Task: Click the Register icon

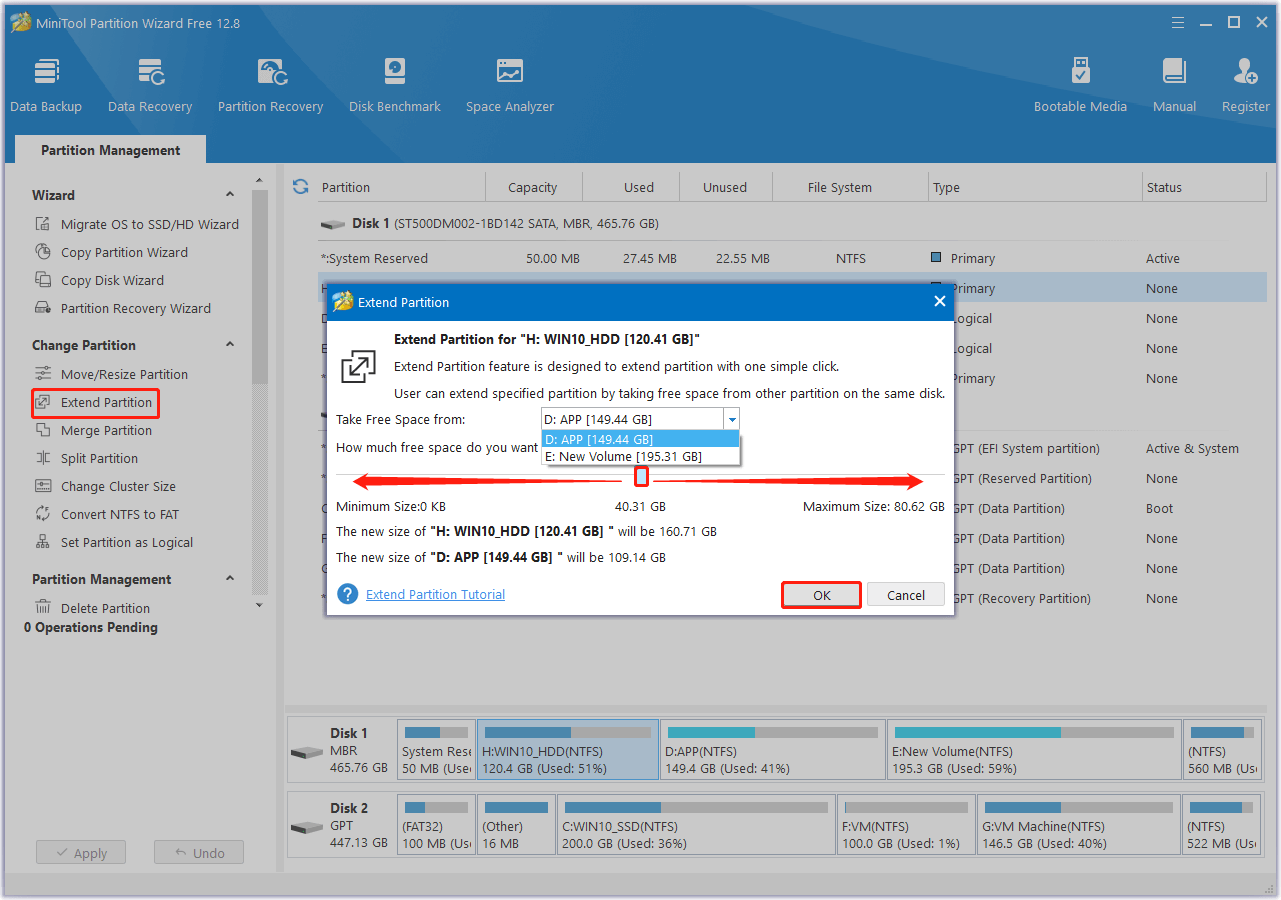Action: tap(1244, 82)
